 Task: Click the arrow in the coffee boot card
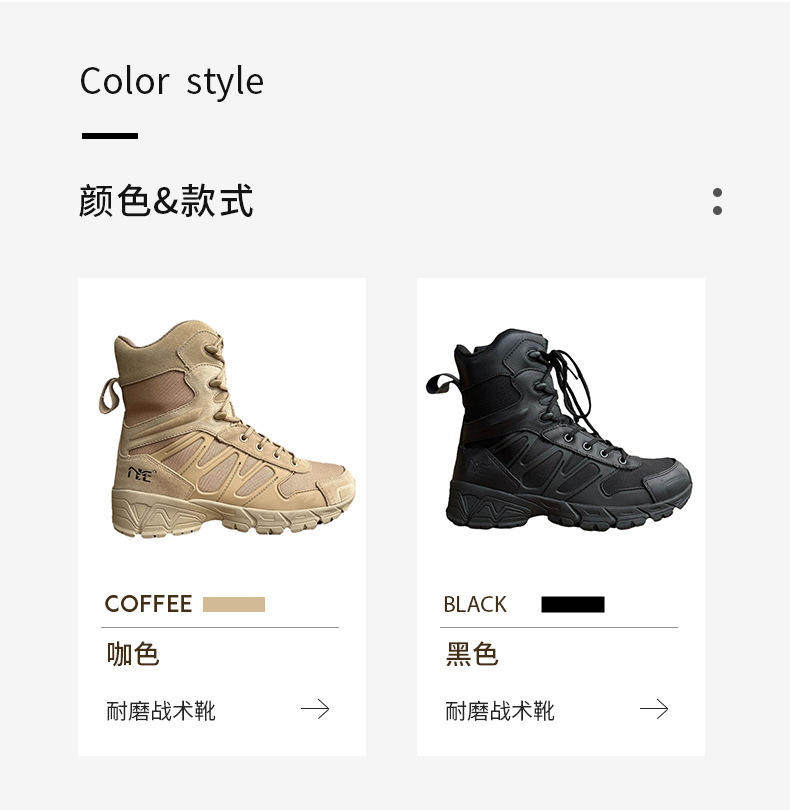[315, 709]
